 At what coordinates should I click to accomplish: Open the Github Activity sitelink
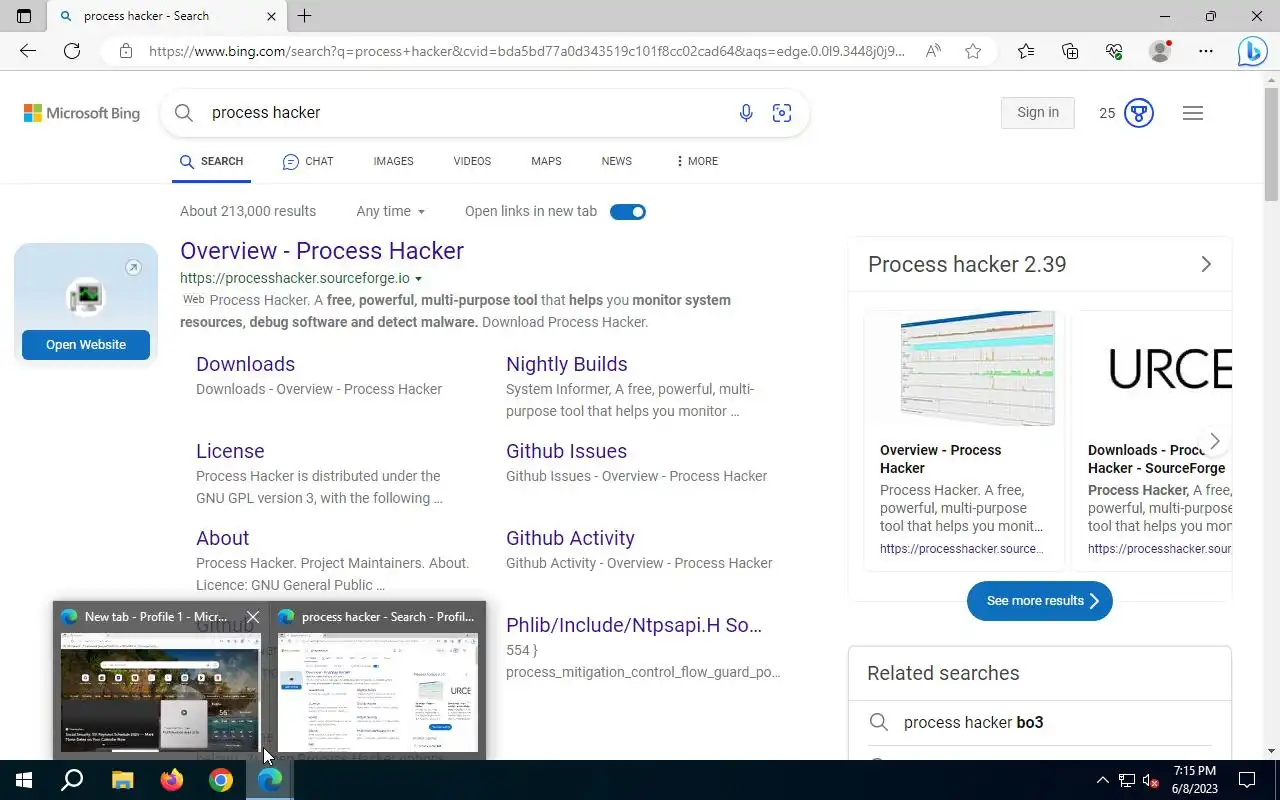570,538
